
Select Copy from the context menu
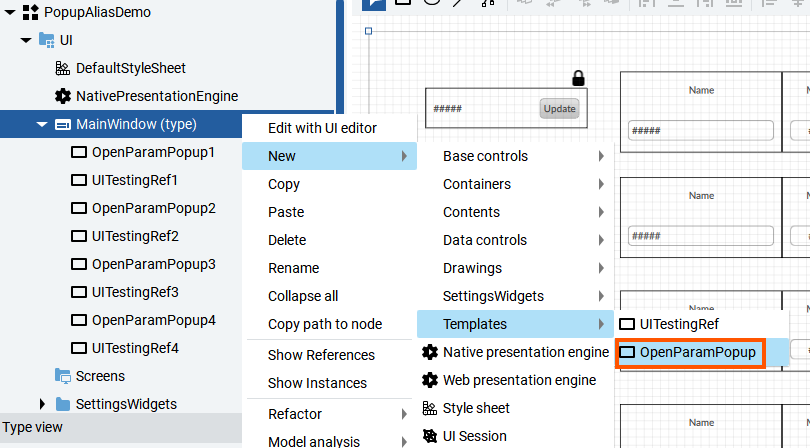(x=329, y=184)
